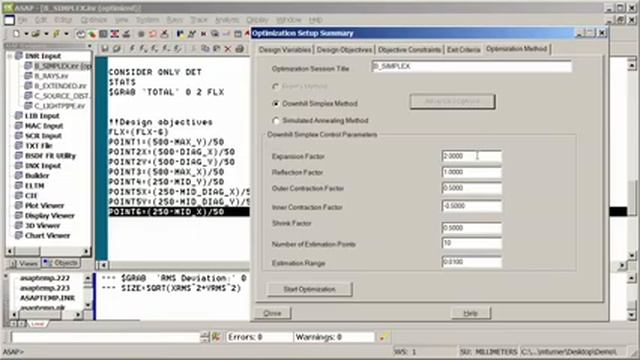The width and height of the screenshot is (640, 360).
Task: Click the New file icon in main toolbar
Action: coord(17,34)
